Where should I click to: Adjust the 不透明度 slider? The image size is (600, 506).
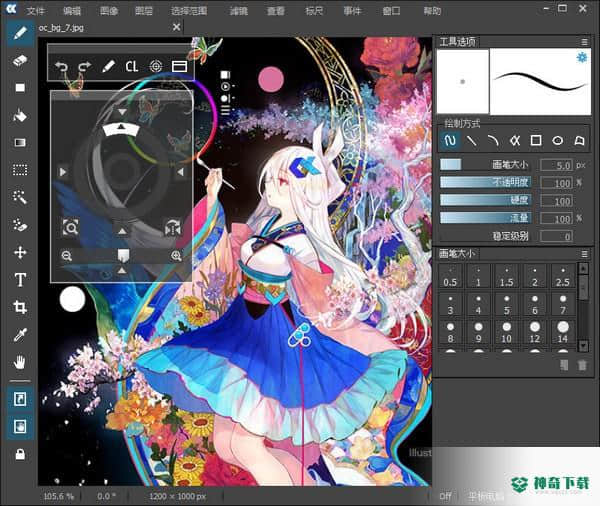[x=485, y=182]
